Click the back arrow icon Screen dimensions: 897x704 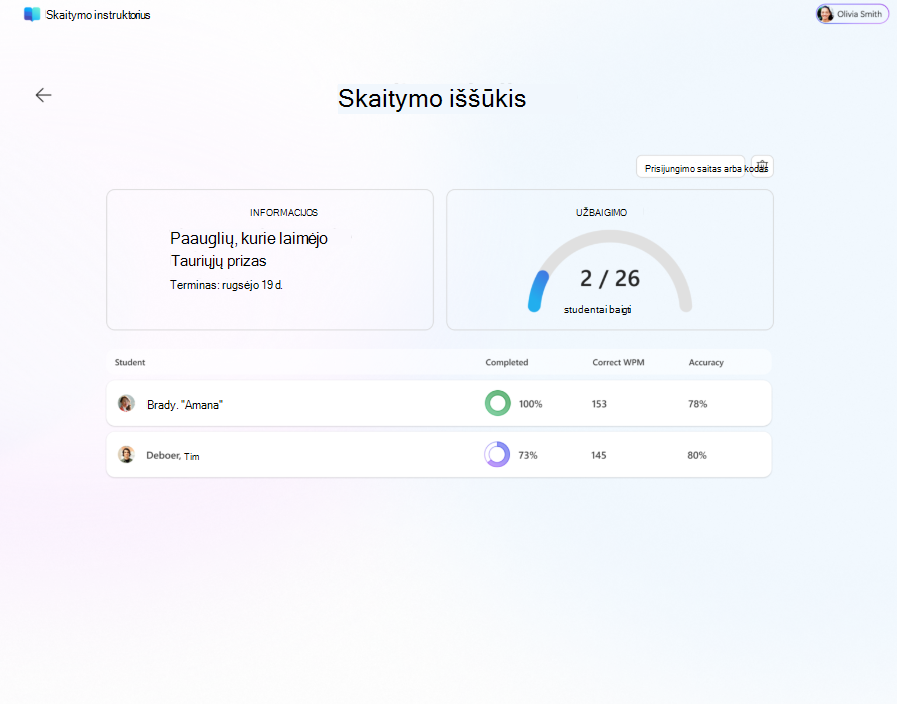click(x=43, y=95)
